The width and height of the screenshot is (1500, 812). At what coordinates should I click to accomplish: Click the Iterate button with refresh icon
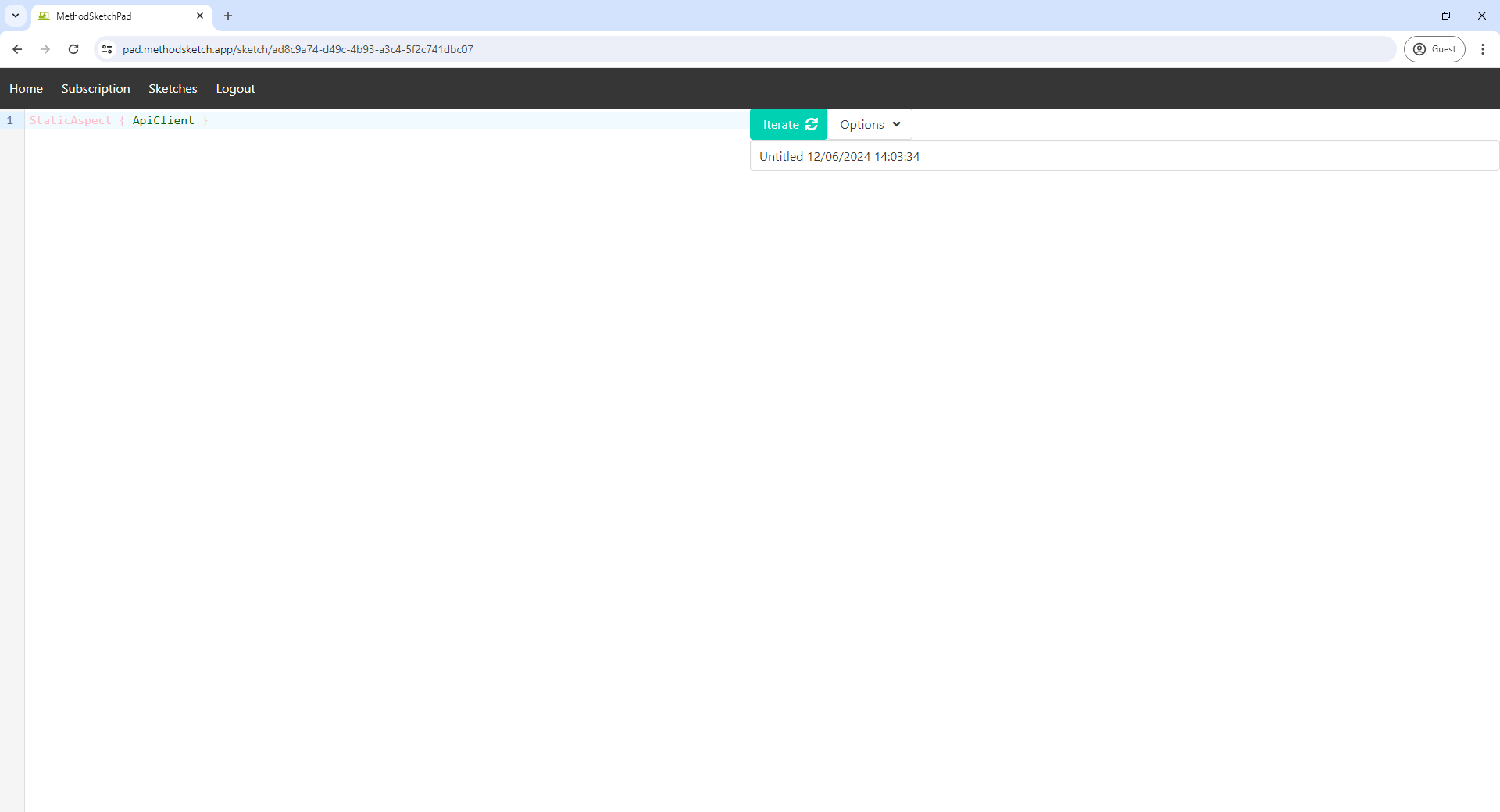pyautogui.click(x=788, y=124)
